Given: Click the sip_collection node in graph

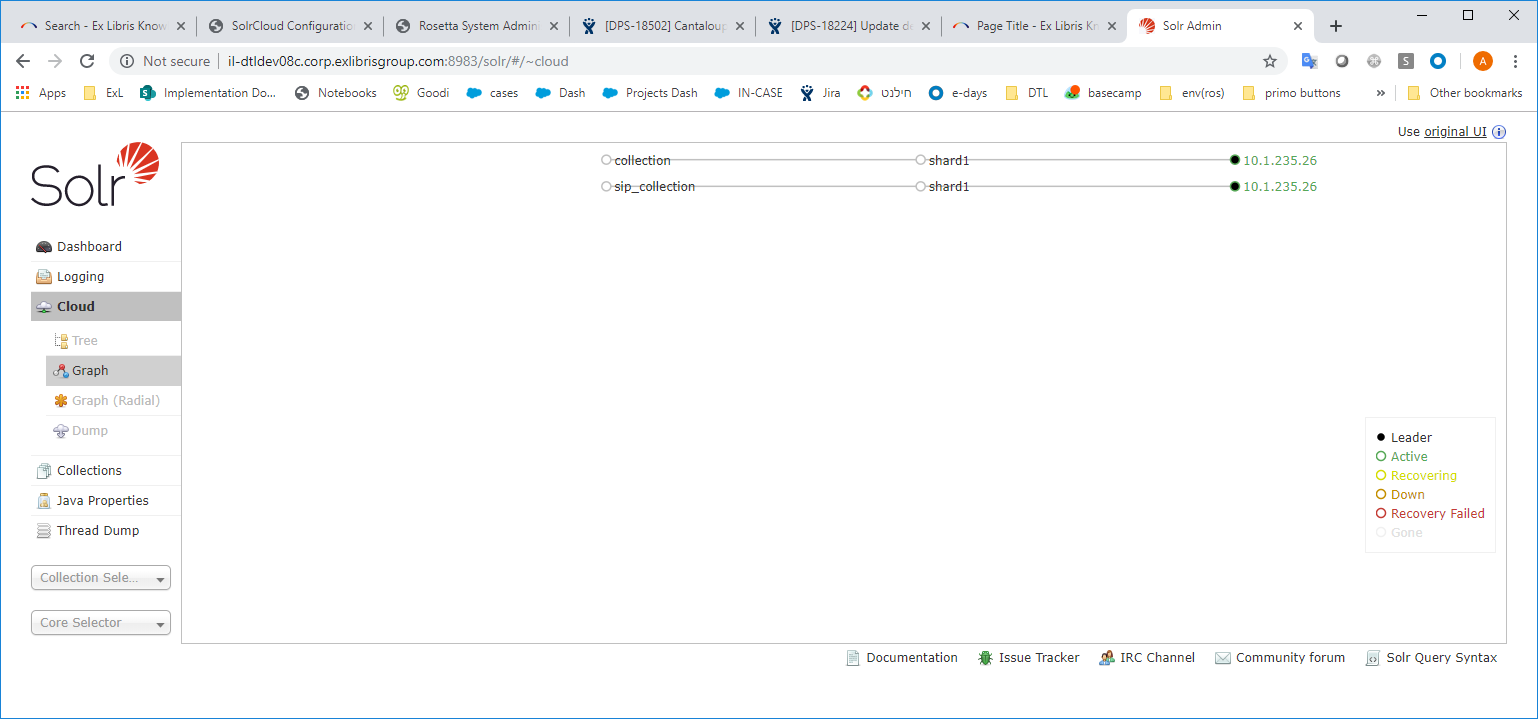Looking at the screenshot, I should [x=654, y=187].
